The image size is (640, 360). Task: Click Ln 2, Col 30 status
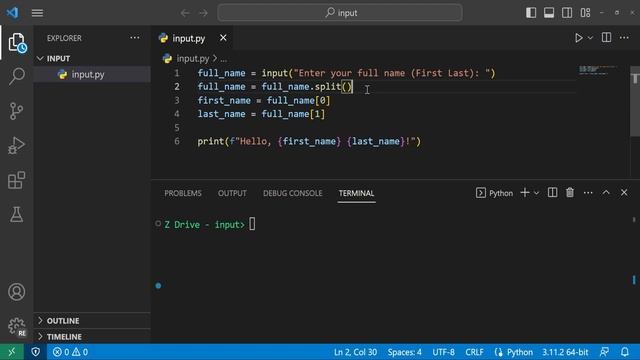[355, 352]
